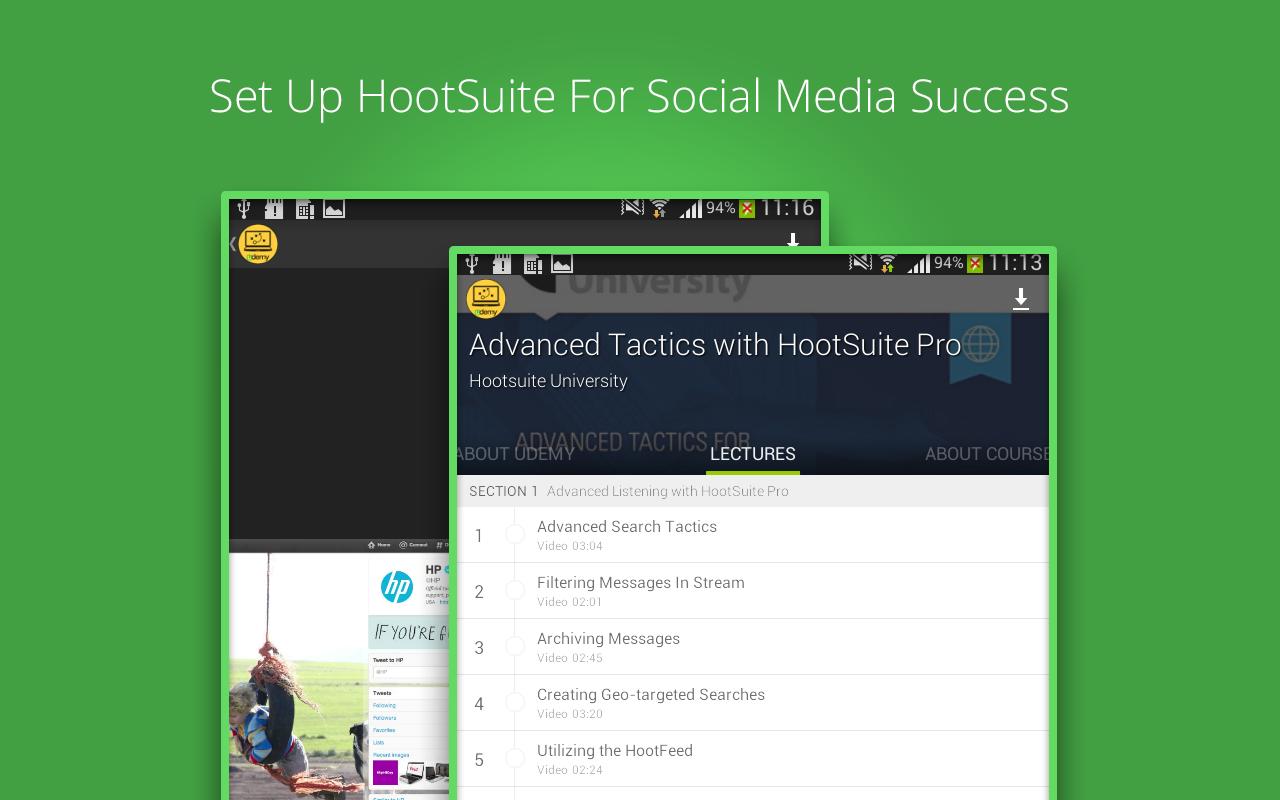Mark Advanced Search Tactics lecture as complete
This screenshot has height=800, width=1280.
pos(517,535)
